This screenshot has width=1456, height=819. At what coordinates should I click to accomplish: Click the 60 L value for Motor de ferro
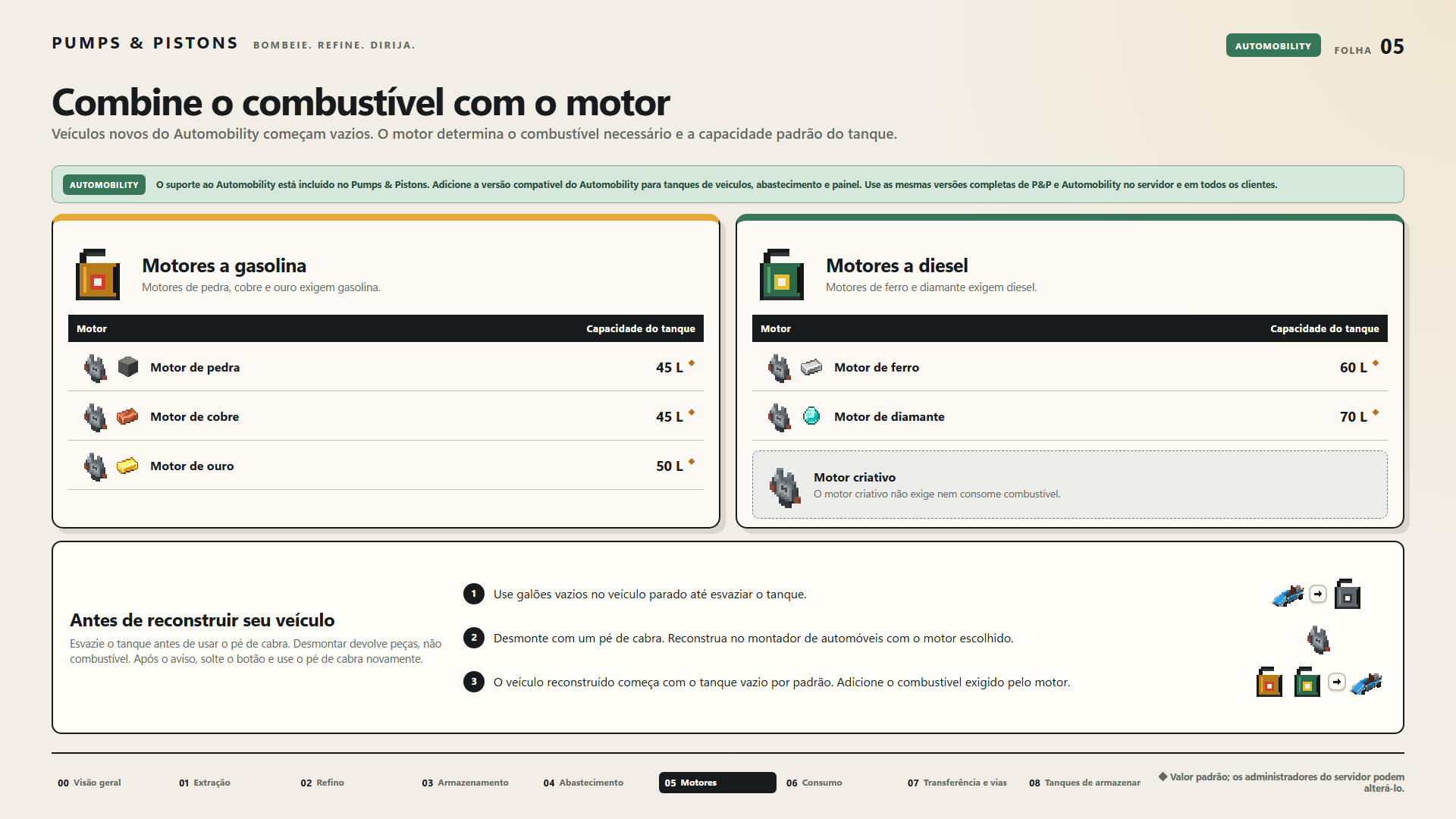pyautogui.click(x=1354, y=367)
